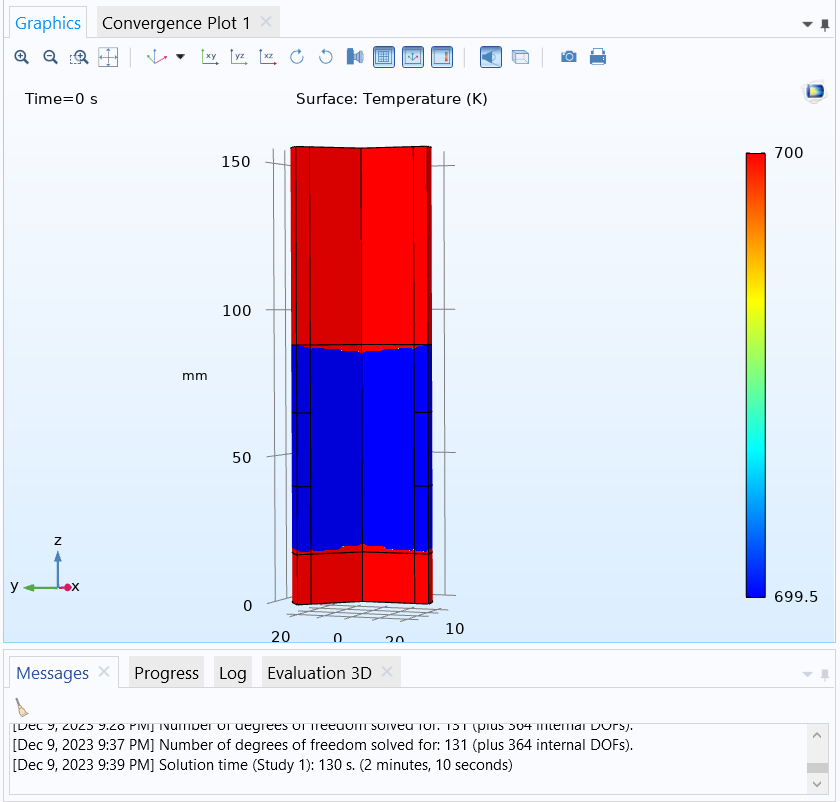
Task: Toggle the Scene Light
Action: (490, 57)
